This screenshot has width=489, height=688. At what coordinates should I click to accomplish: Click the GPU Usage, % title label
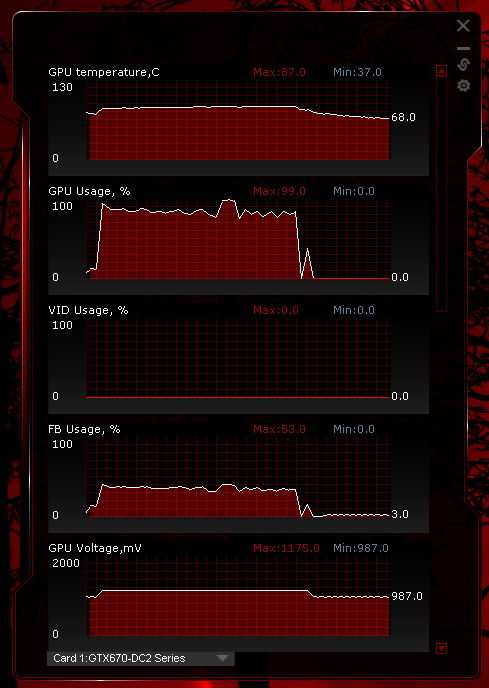(89, 191)
